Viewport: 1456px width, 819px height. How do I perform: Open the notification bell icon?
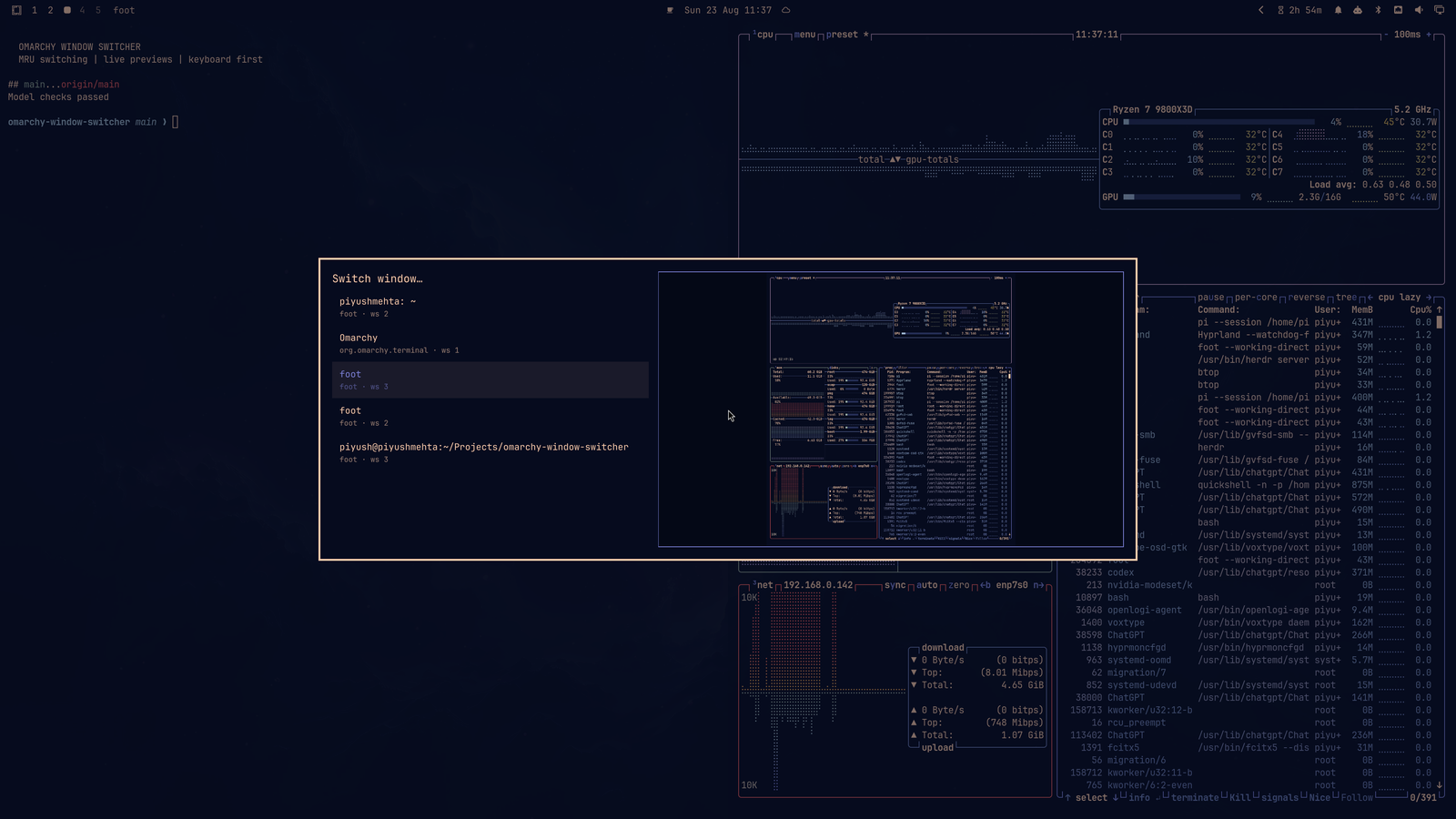click(1338, 10)
